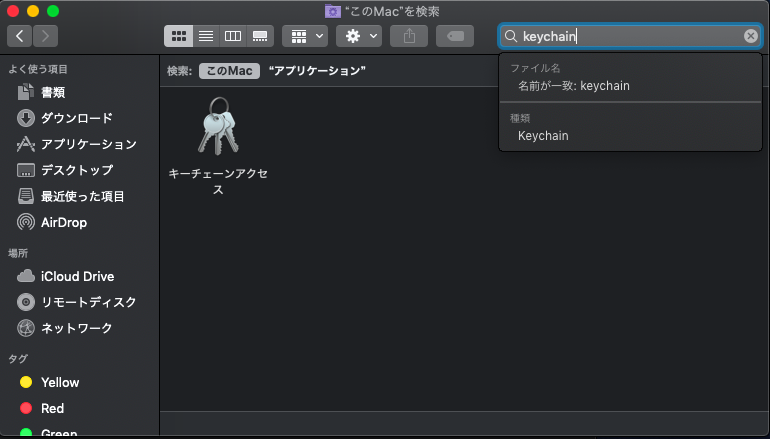The image size is (770, 439).
Task: Clear the keychain search text
Action: point(751,36)
